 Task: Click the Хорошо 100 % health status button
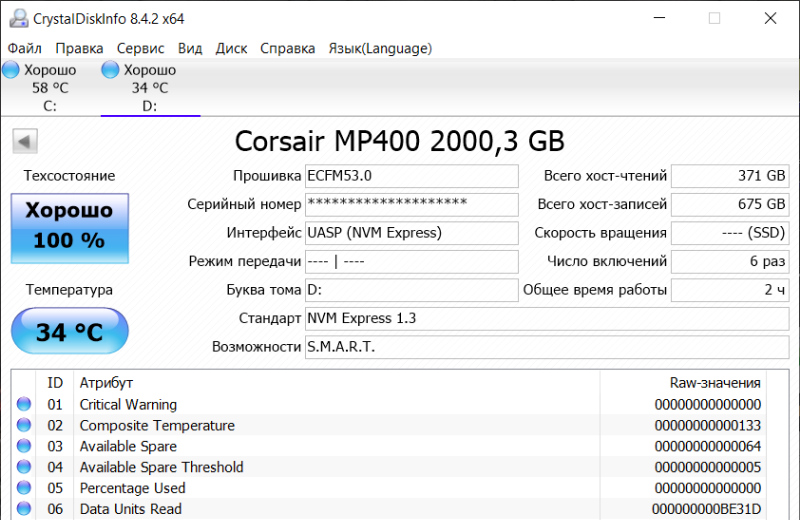pyautogui.click(x=70, y=229)
